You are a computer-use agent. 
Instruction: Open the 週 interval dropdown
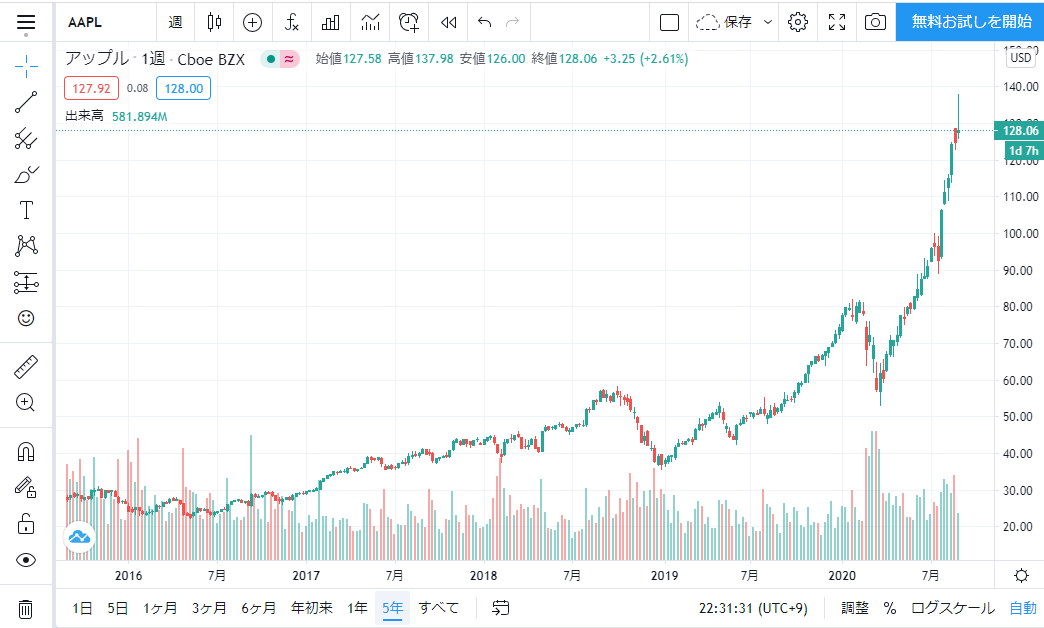[x=175, y=22]
